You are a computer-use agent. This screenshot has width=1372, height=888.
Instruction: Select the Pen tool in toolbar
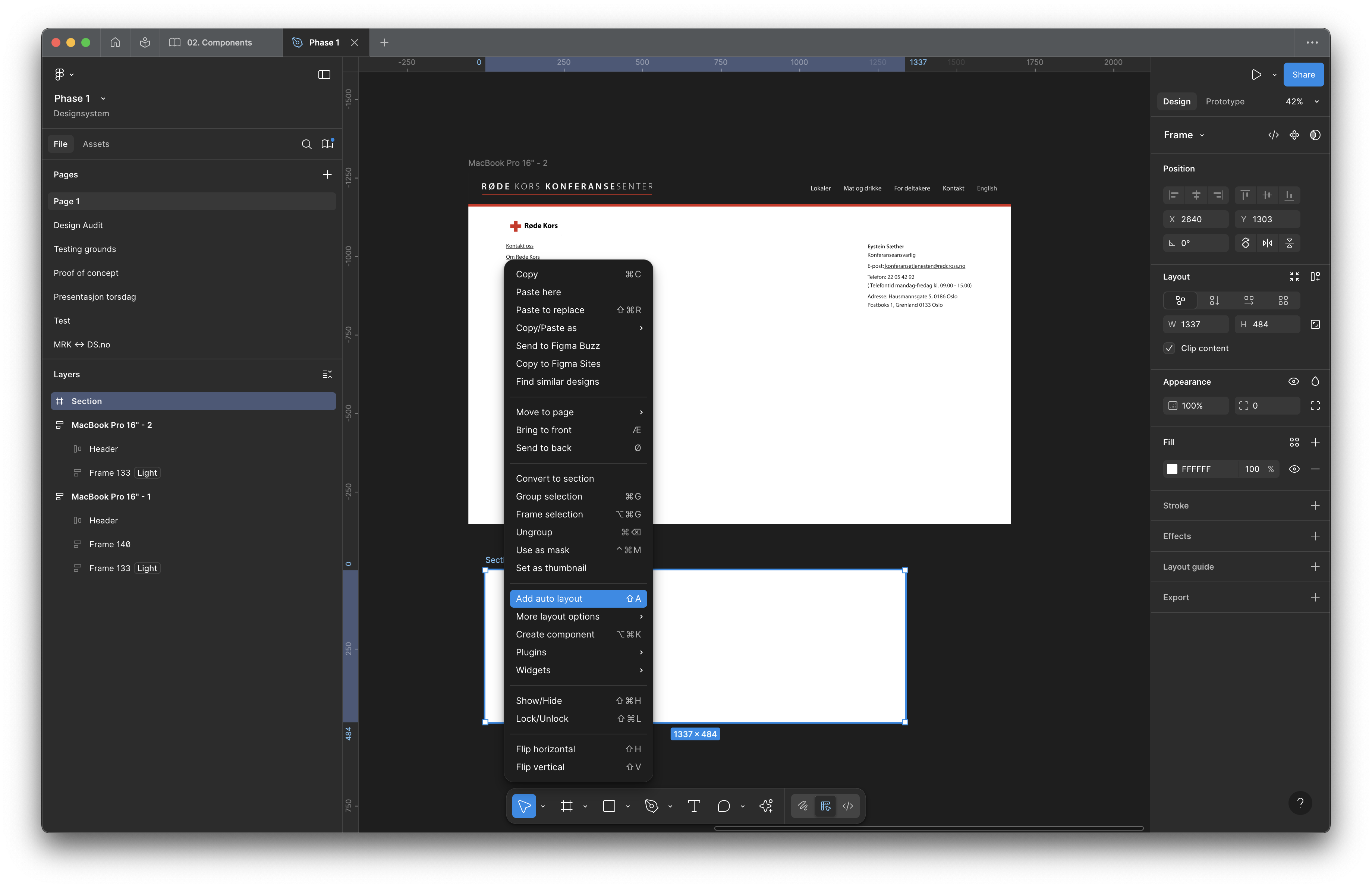click(x=651, y=806)
